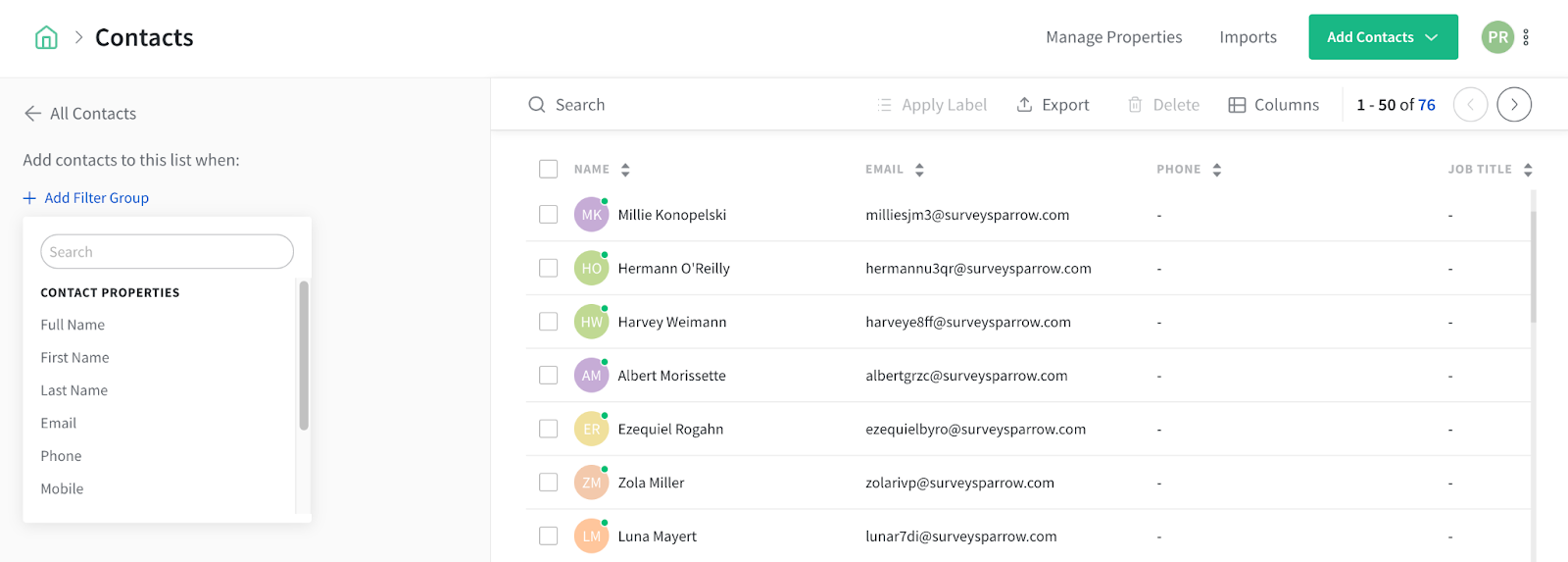Focus the property Search input field

(x=167, y=252)
